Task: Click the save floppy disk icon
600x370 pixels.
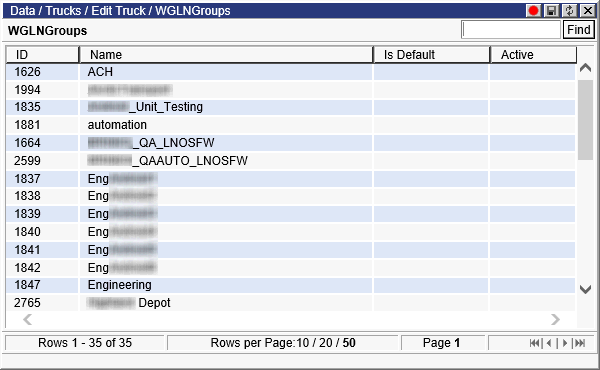Action: point(551,11)
